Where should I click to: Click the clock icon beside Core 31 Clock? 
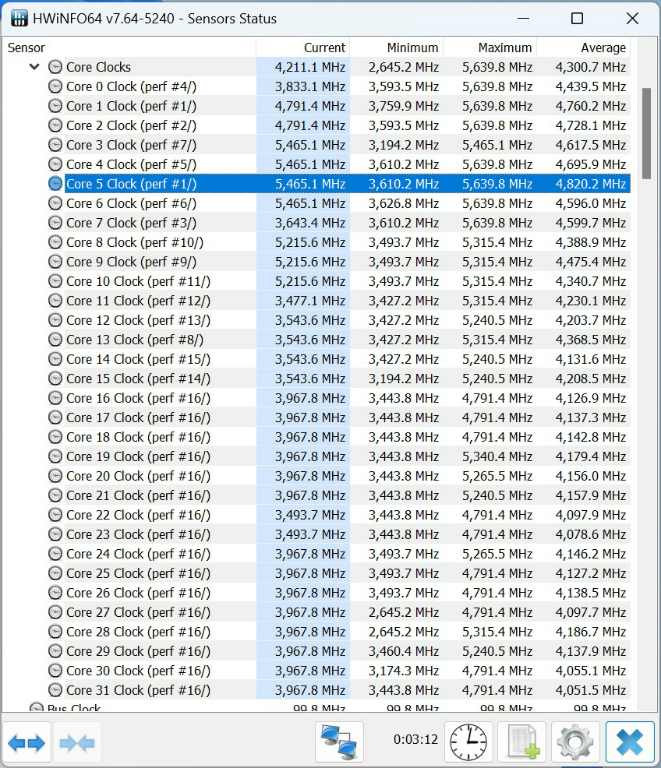click(x=55, y=690)
